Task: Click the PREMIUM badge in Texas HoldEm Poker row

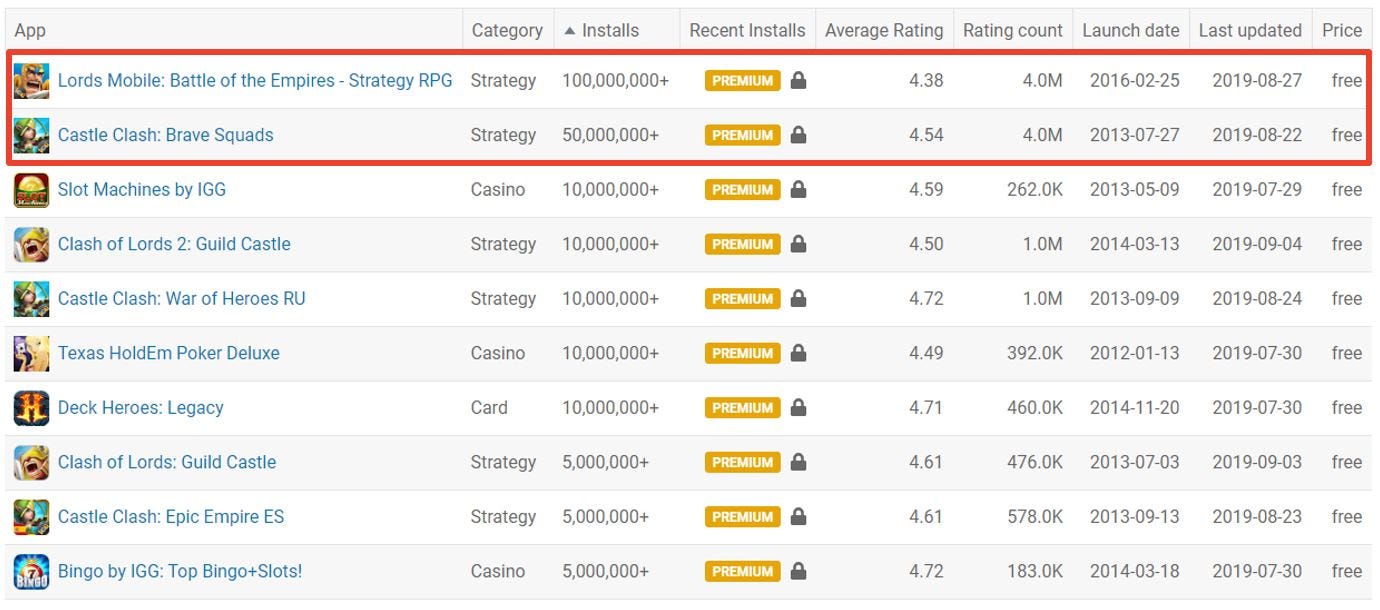Action: pyautogui.click(x=742, y=352)
